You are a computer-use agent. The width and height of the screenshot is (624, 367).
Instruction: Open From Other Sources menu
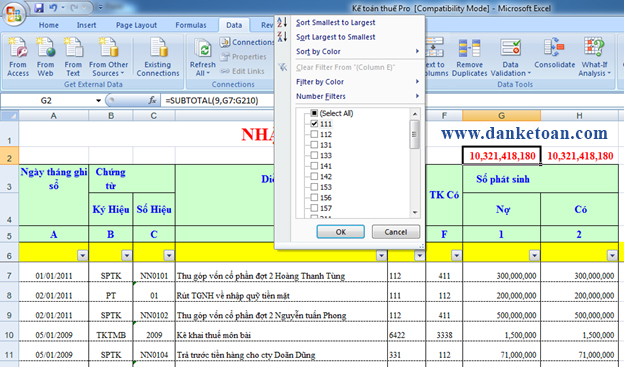coord(108,57)
